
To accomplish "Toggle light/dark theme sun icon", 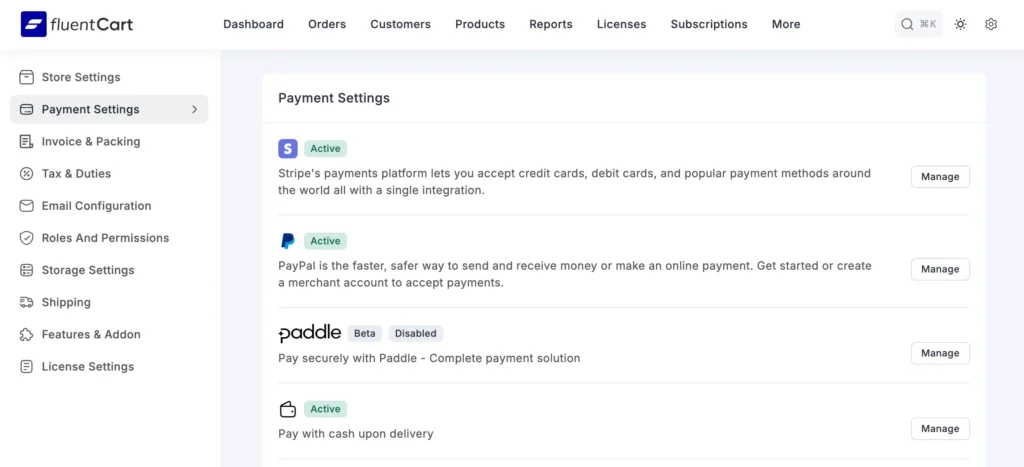I will (960, 24).
